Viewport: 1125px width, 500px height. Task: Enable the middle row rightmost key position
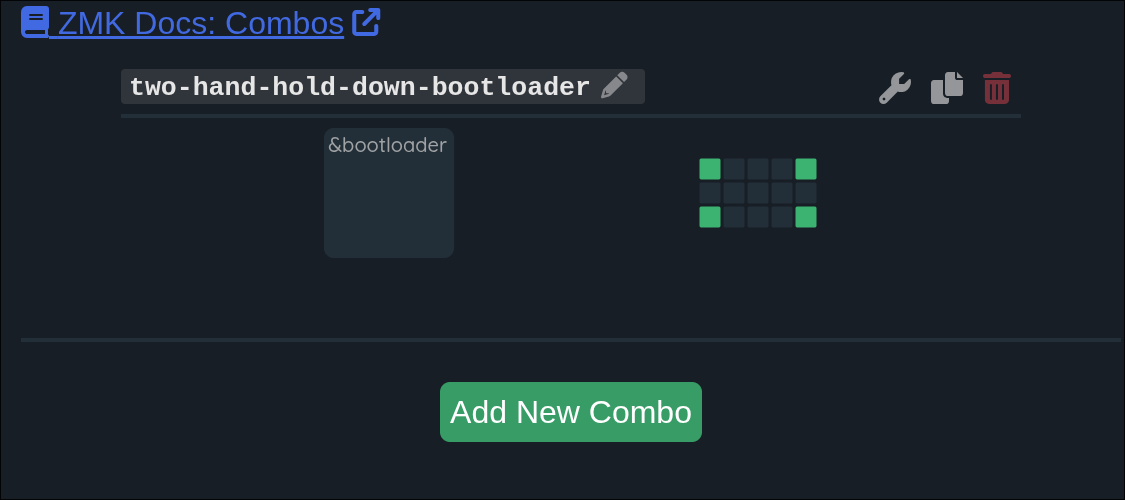point(806,193)
